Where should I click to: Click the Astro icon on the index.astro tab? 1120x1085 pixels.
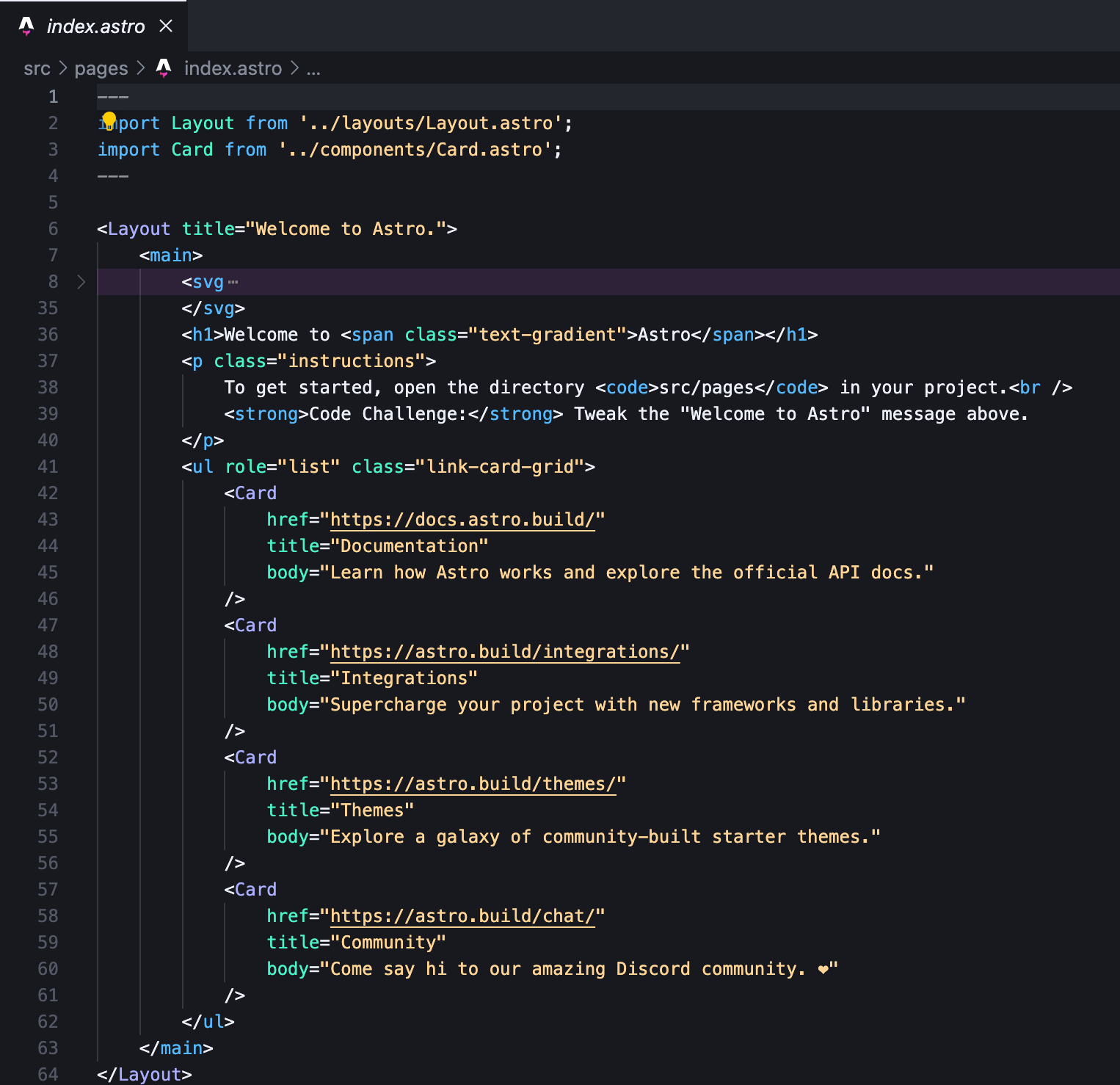point(26,26)
